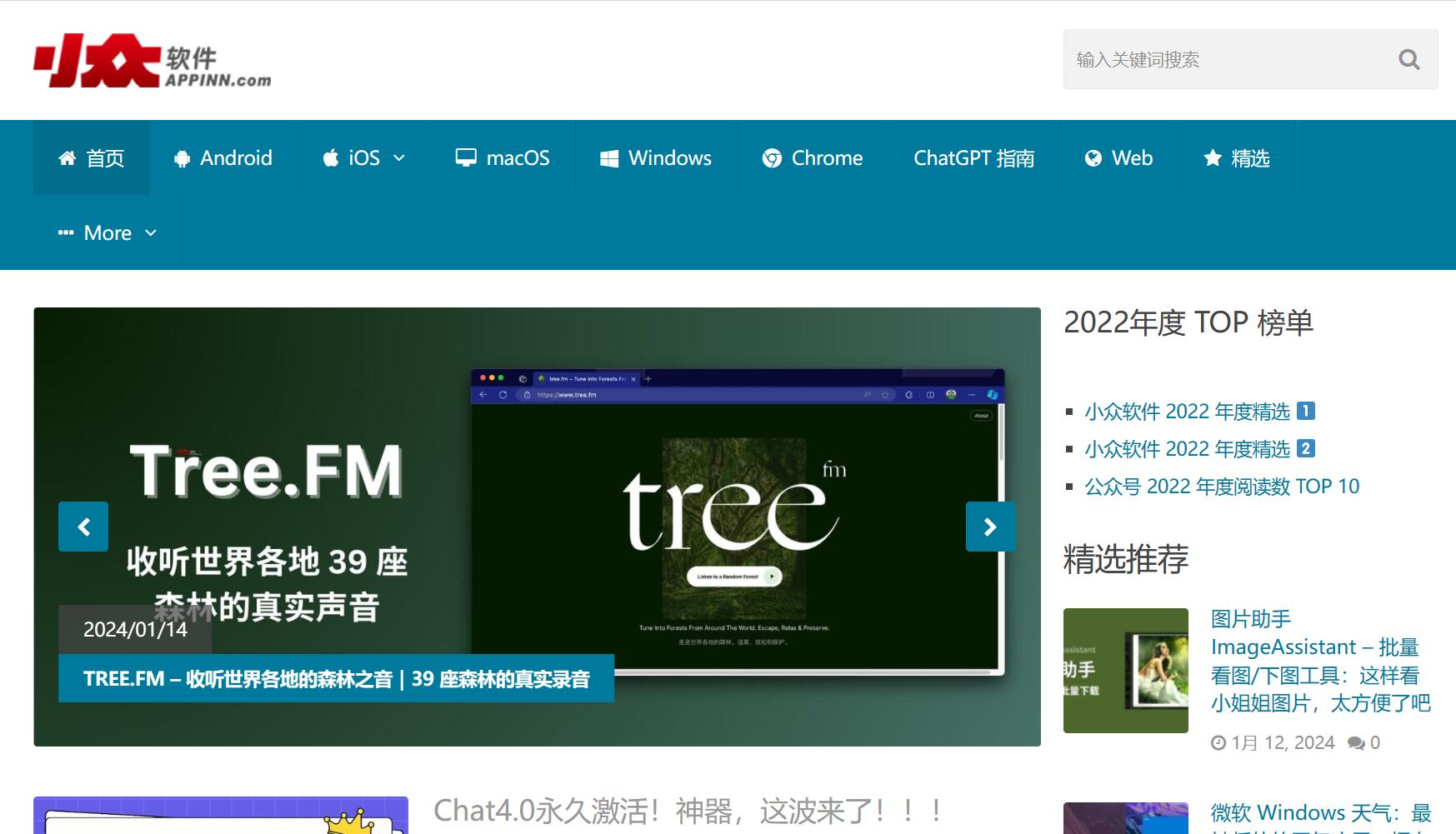Open the Chrome category
1456x834 pixels.
[813, 157]
